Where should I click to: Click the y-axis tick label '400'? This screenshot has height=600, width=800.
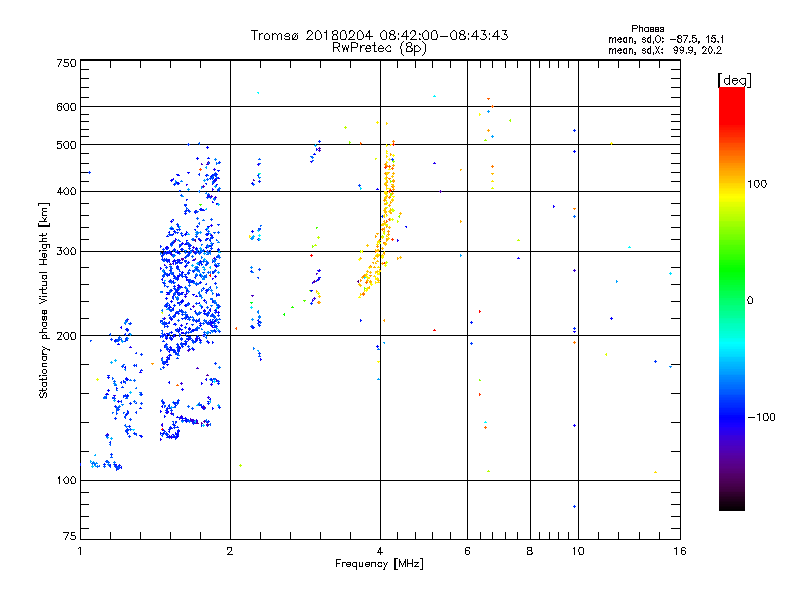pyautogui.click(x=67, y=191)
